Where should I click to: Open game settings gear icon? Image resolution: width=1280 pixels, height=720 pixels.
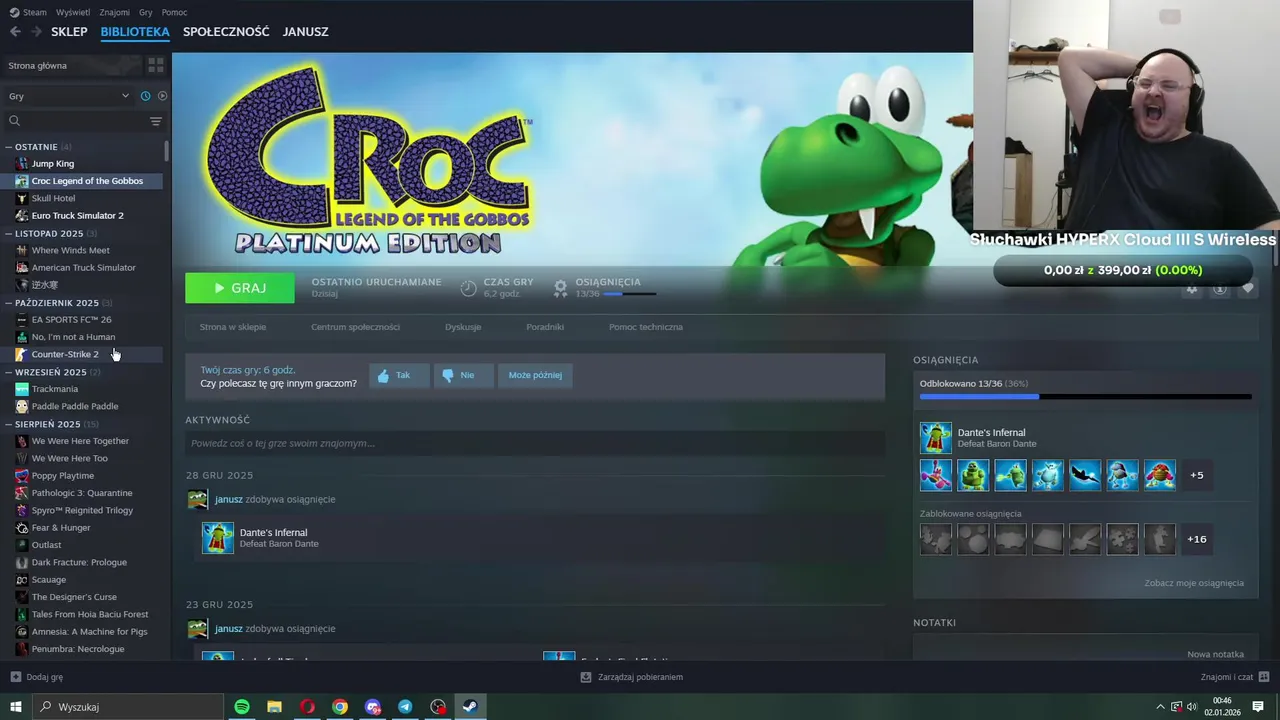pos(1191,289)
